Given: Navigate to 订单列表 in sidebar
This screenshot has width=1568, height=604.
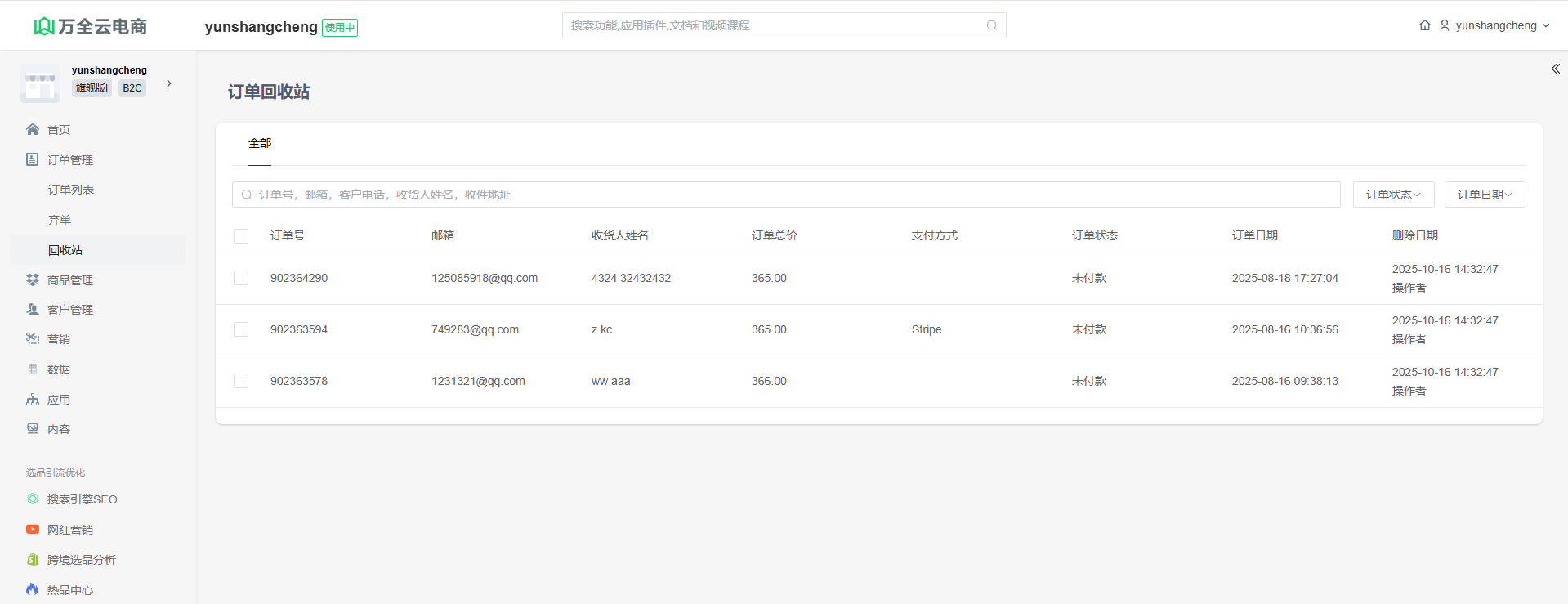Looking at the screenshot, I should 71,190.
